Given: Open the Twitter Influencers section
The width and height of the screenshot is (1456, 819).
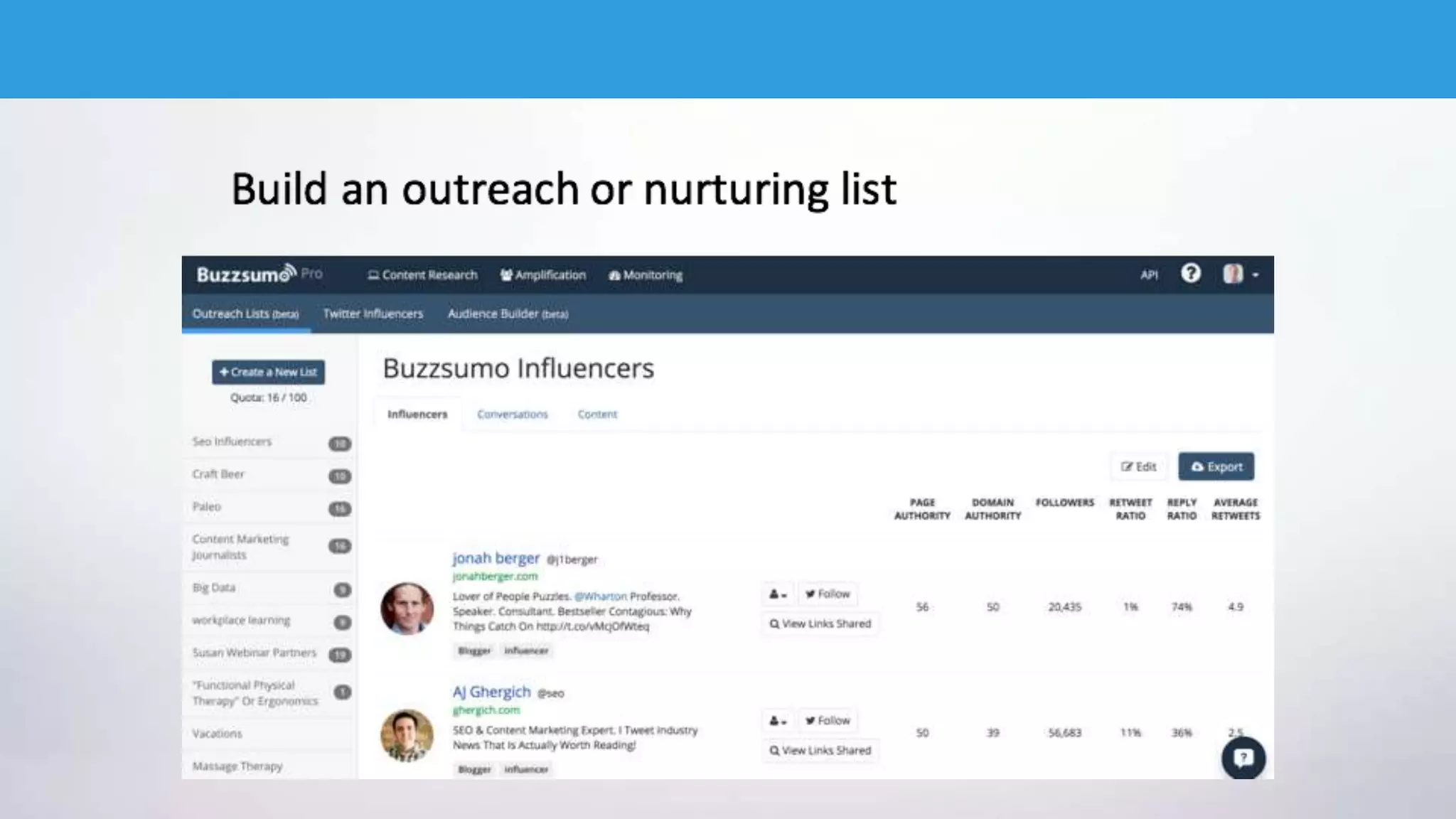Looking at the screenshot, I should (373, 314).
